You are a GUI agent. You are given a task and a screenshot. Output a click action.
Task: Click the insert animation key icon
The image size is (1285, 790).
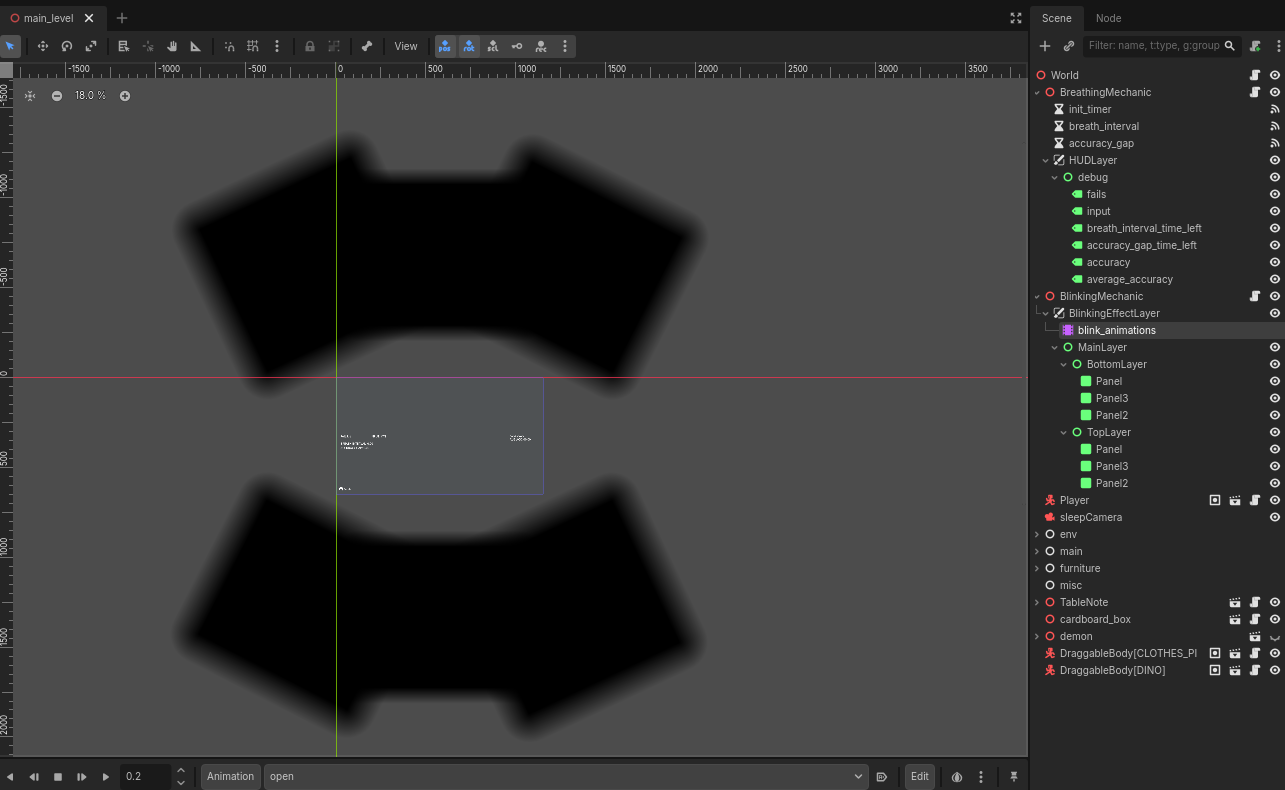pos(517,46)
